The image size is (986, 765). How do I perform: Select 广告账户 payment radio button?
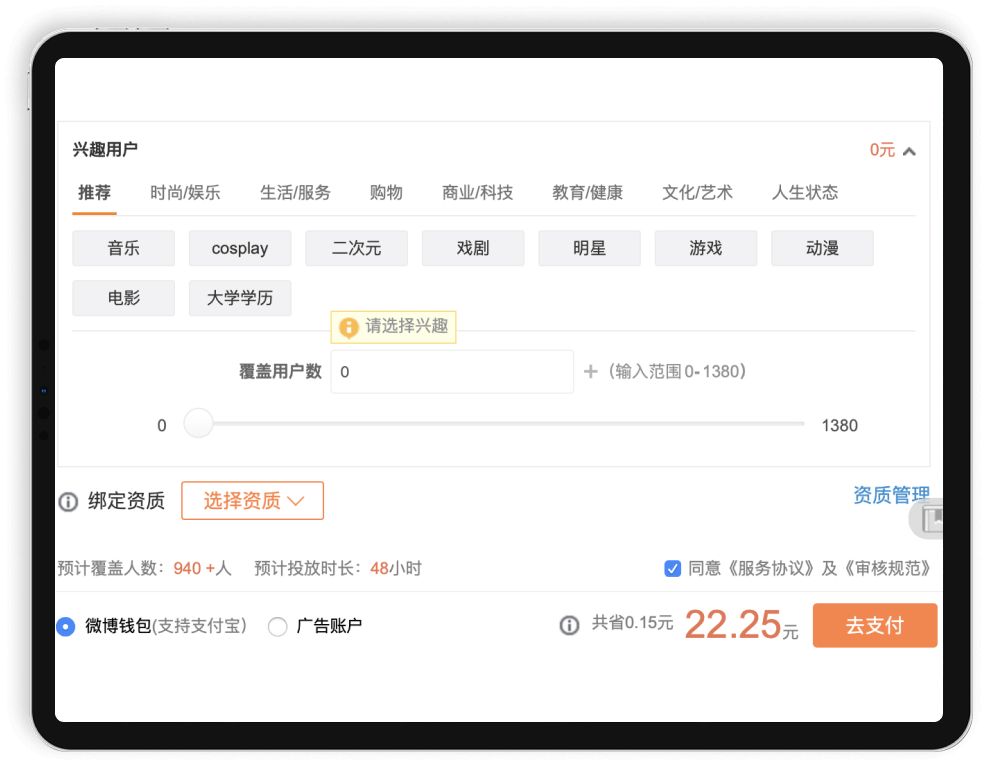[x=278, y=627]
